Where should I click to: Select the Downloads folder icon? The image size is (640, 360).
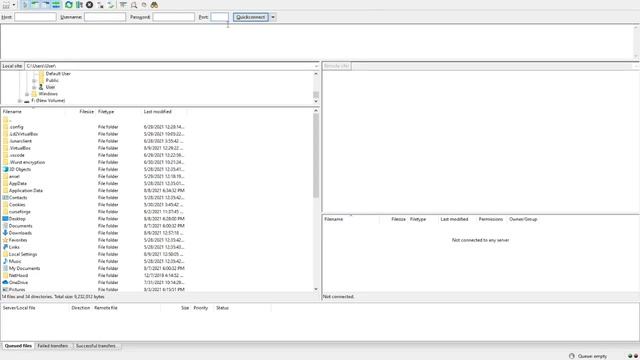click(5, 233)
